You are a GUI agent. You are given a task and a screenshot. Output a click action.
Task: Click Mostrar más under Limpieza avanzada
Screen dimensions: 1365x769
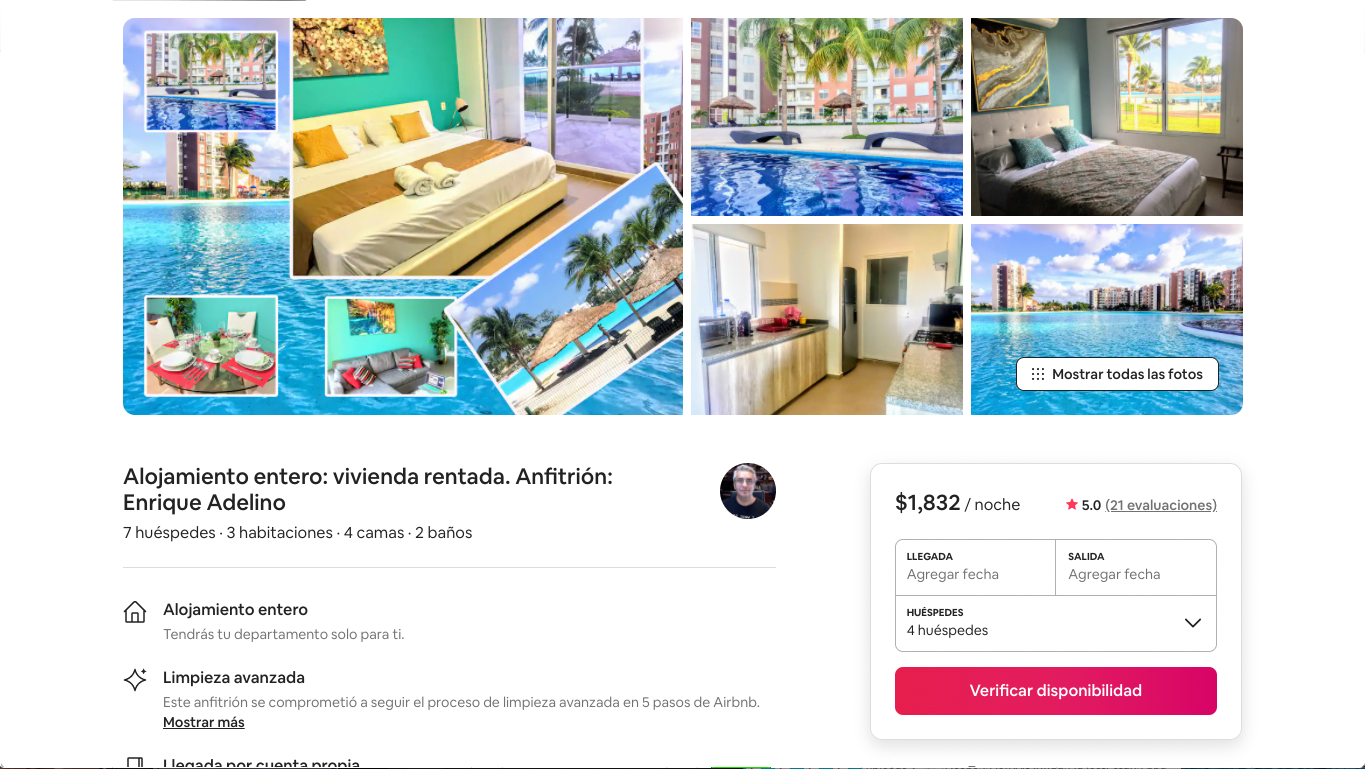[204, 722]
